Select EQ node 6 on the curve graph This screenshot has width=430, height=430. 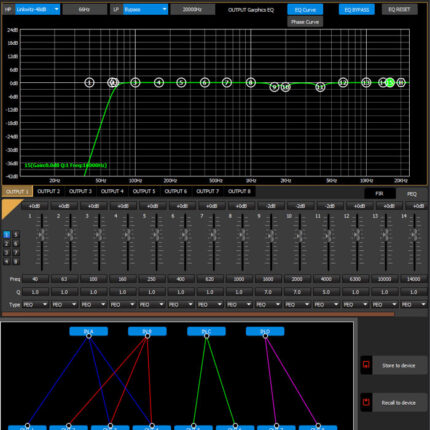pos(205,82)
